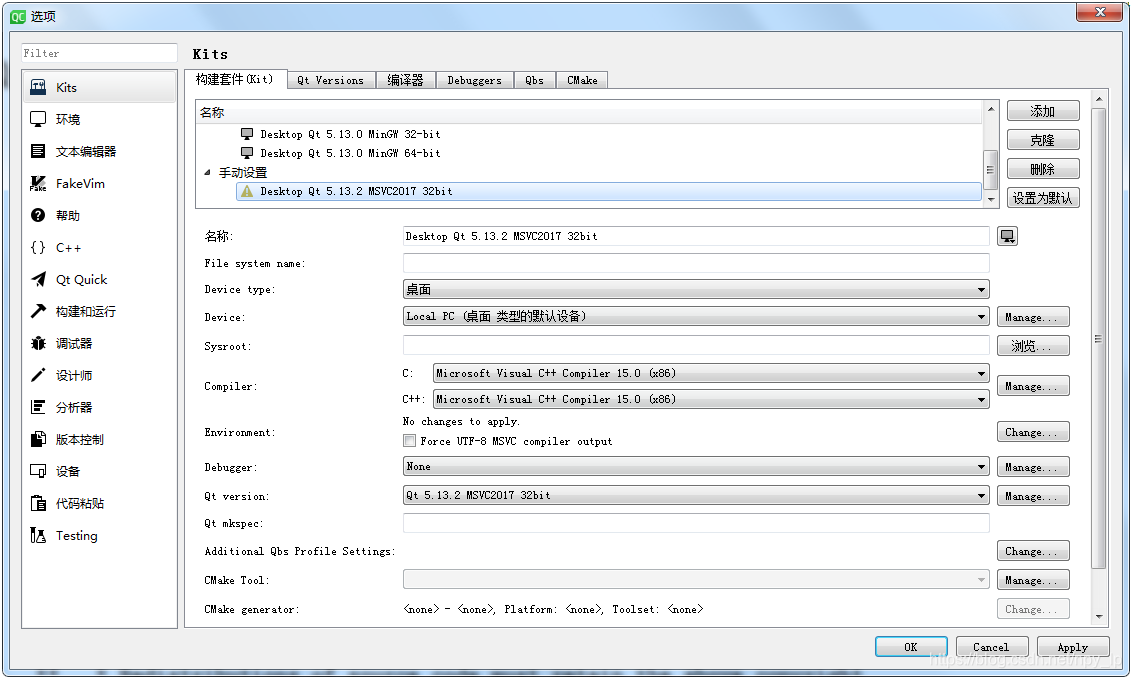
Task: Switch to the Debuggers tab
Action: pyautogui.click(x=474, y=80)
